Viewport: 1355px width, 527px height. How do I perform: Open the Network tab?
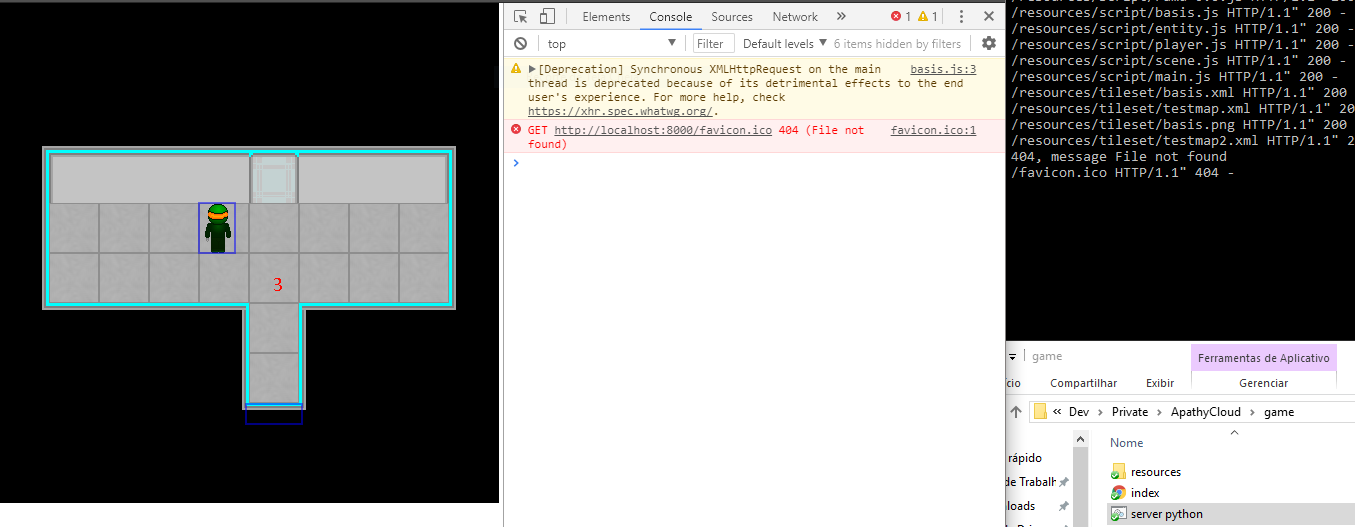(x=795, y=16)
